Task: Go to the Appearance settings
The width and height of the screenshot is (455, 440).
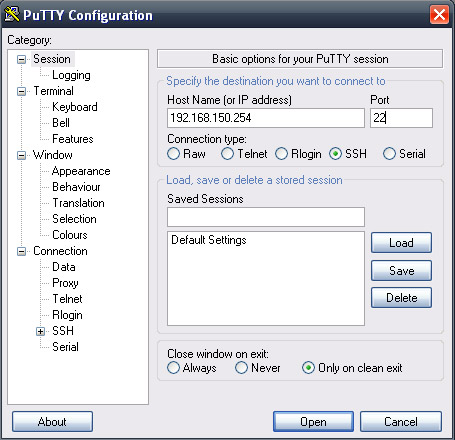Action: 81,171
